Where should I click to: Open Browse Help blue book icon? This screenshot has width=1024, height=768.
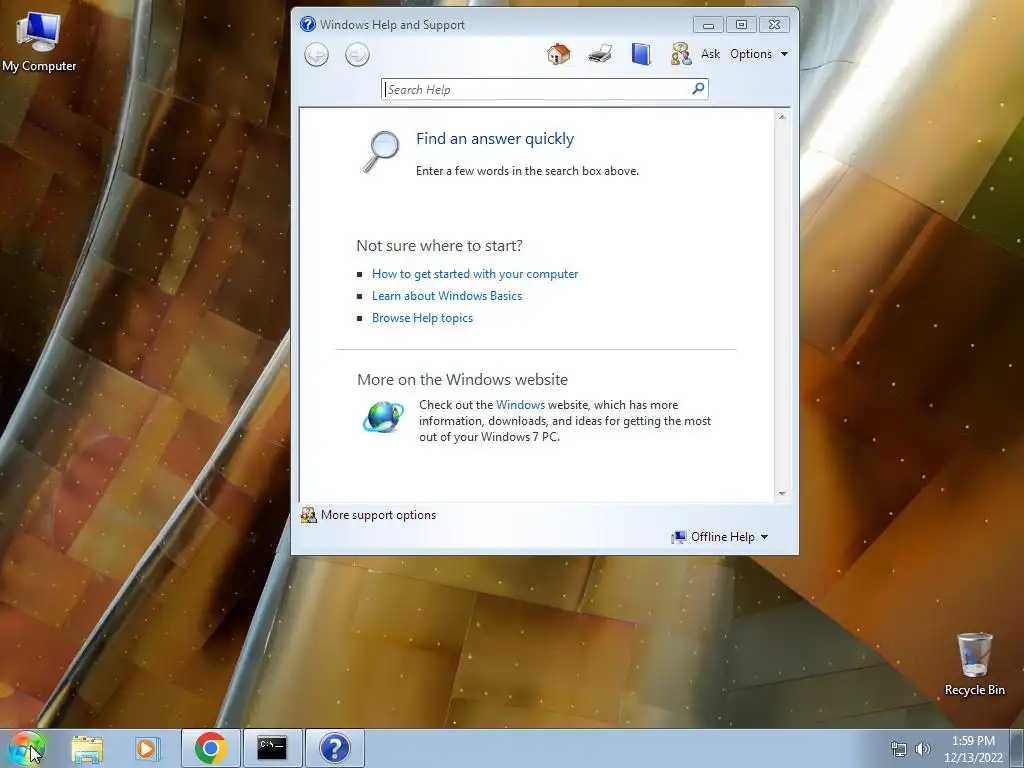641,54
